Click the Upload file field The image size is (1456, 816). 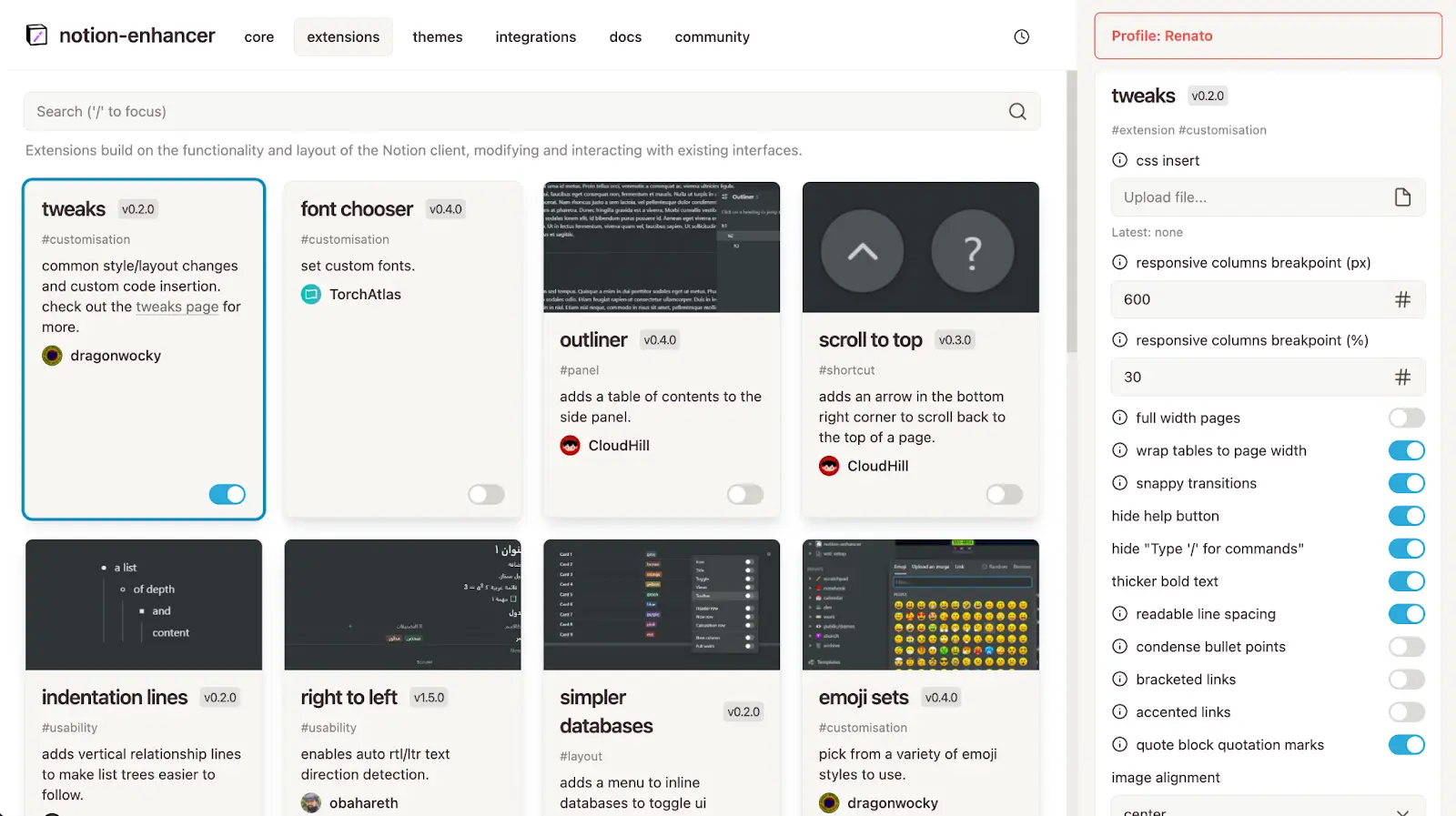coord(1268,197)
